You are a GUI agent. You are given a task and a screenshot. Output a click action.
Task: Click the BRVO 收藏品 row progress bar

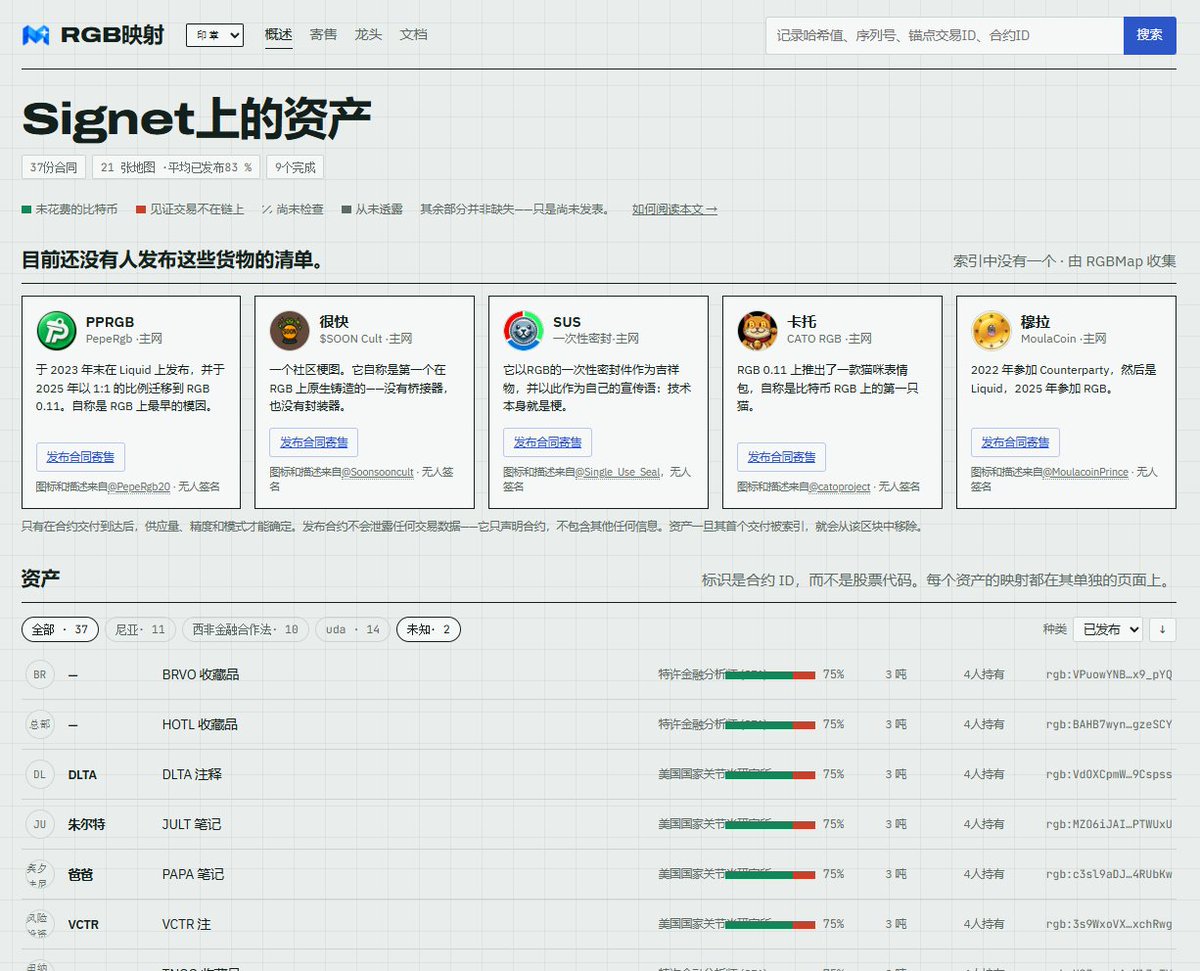(770, 675)
